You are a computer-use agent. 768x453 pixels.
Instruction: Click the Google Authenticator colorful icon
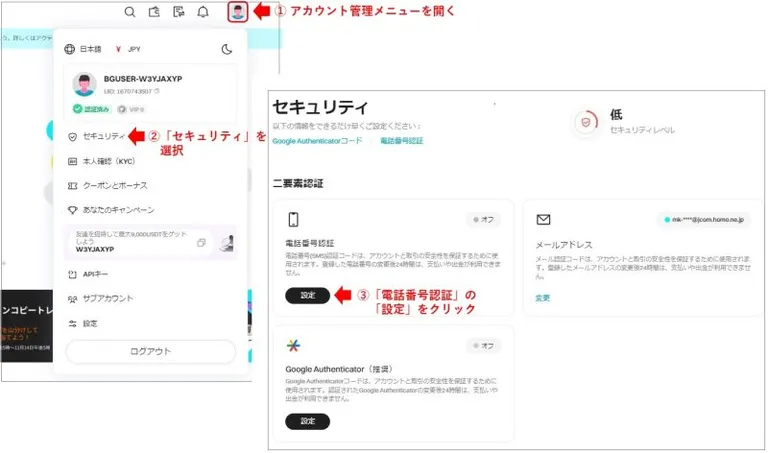click(x=293, y=346)
